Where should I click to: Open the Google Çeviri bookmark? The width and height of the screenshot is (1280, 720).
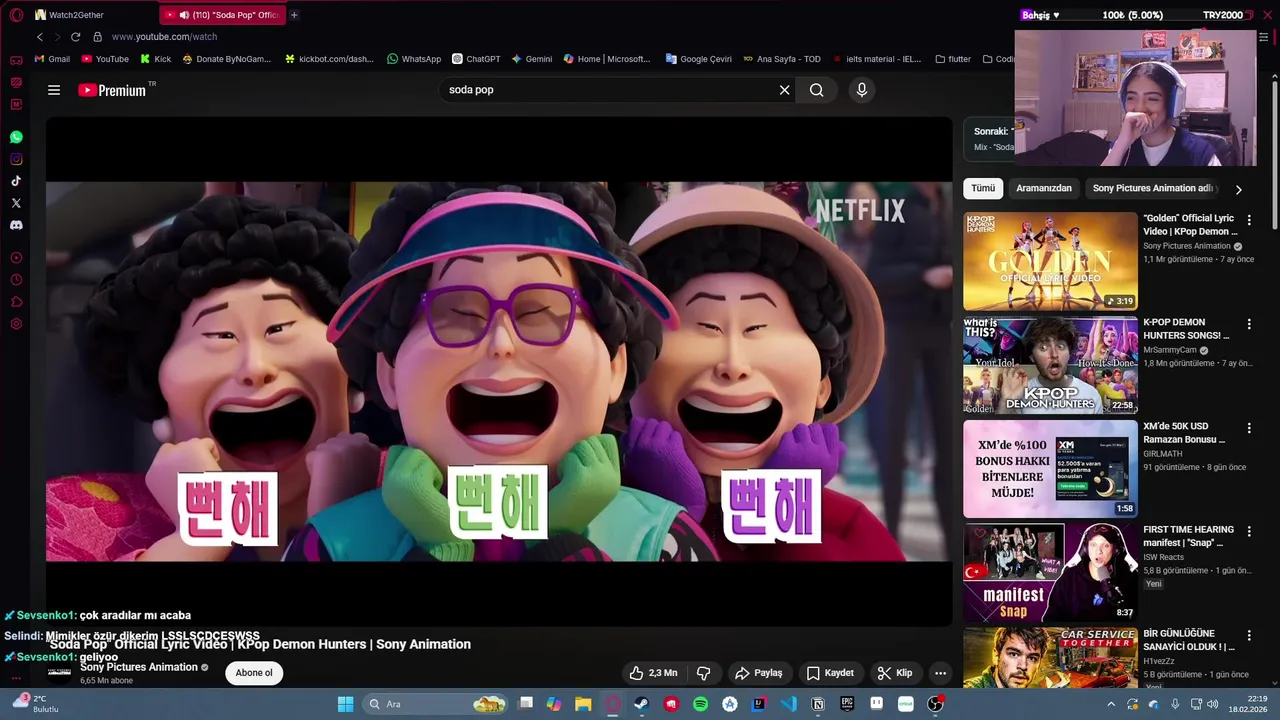pyautogui.click(x=699, y=59)
